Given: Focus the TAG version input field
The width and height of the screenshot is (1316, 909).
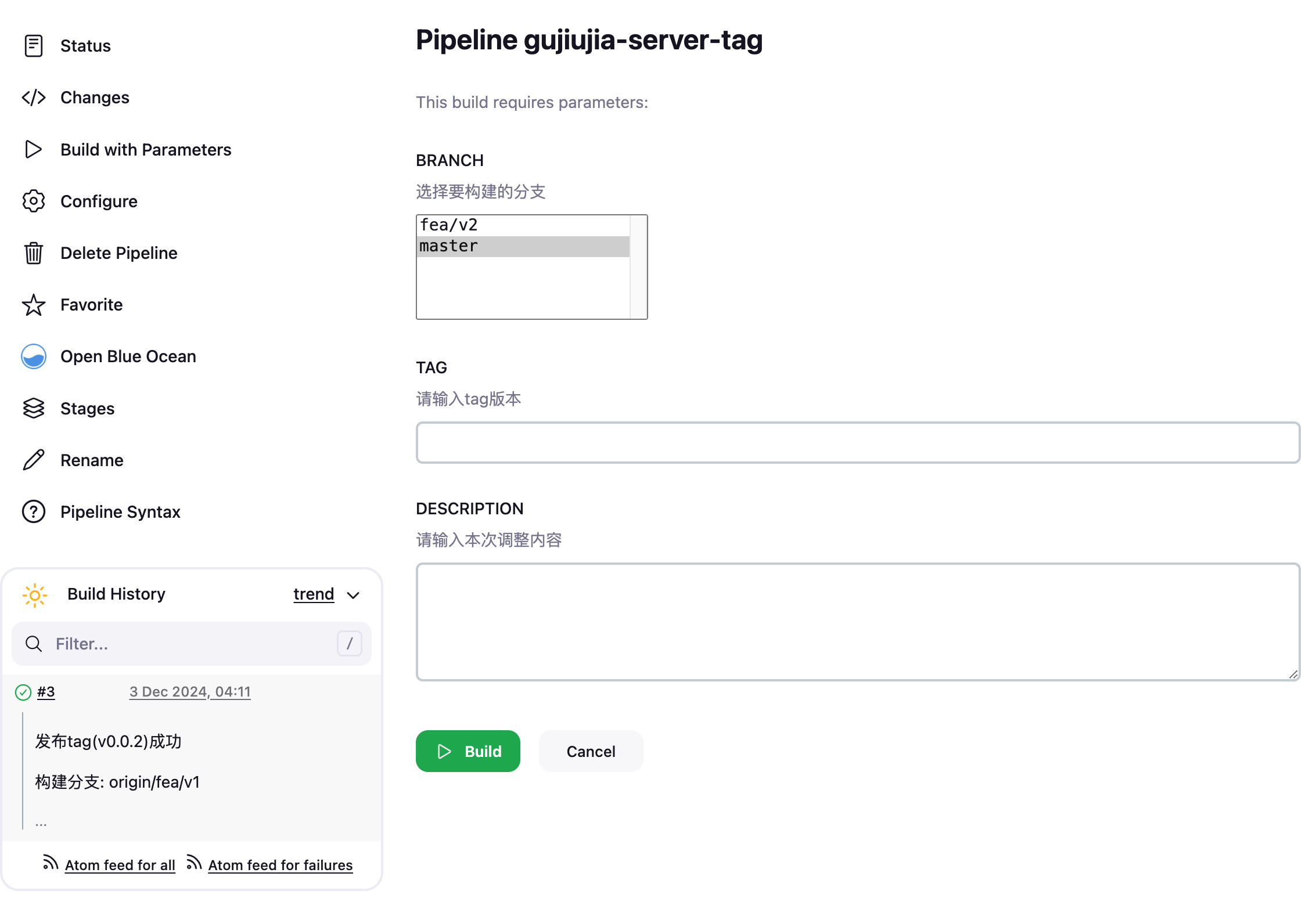Looking at the screenshot, I should pyautogui.click(x=857, y=443).
